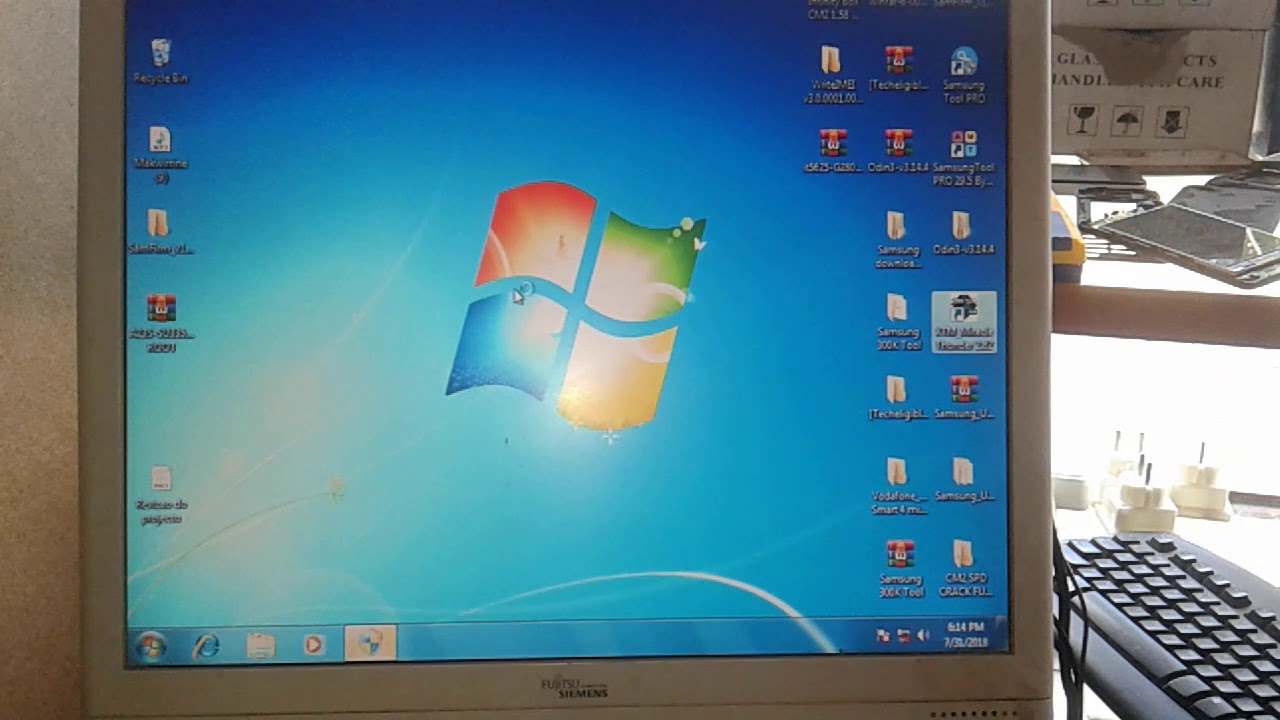The width and height of the screenshot is (1280, 720).
Task: Open the Makwinne MP3 audio file
Action: click(160, 154)
